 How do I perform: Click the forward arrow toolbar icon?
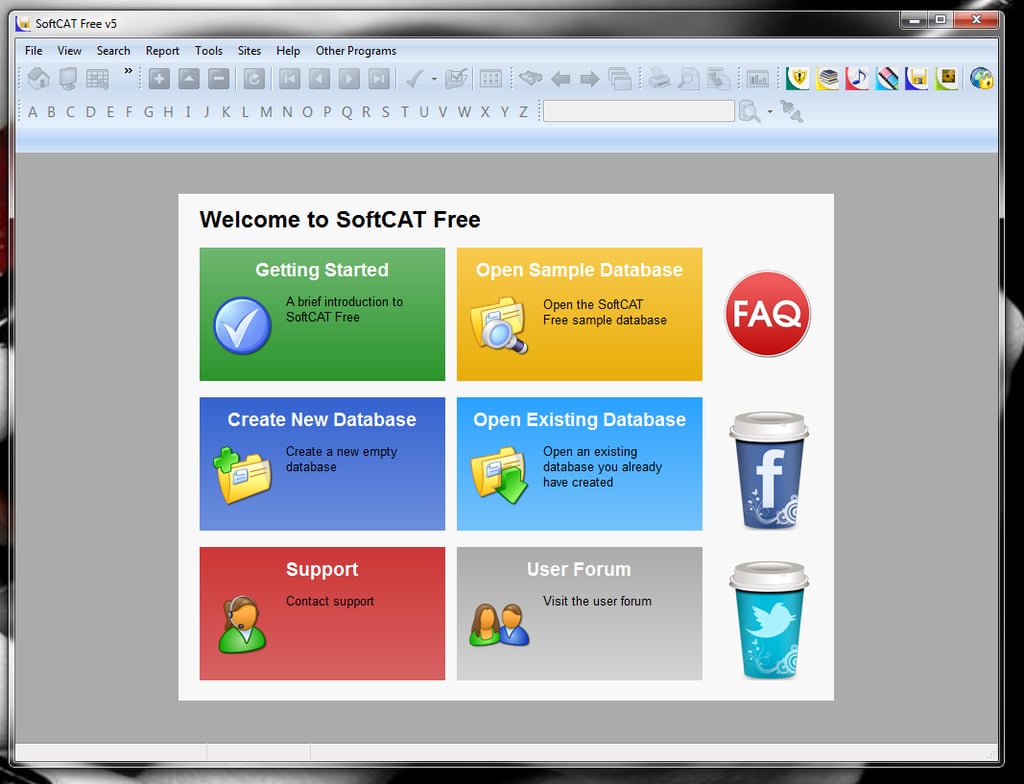[x=590, y=80]
